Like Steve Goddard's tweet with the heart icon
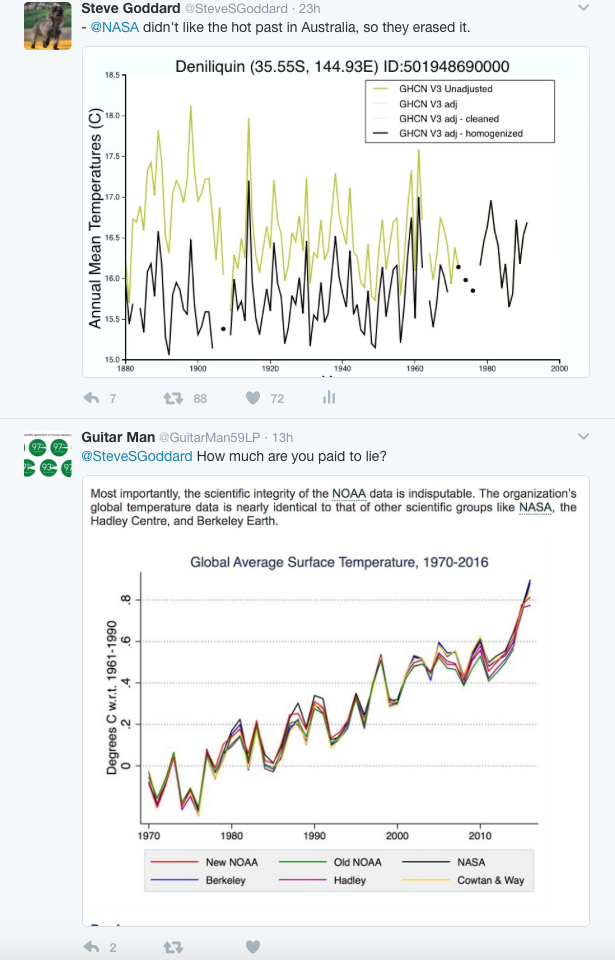 coord(253,399)
